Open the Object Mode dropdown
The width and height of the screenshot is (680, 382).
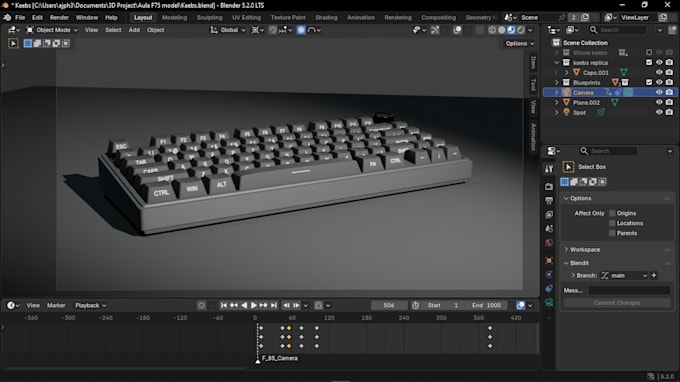pyautogui.click(x=52, y=30)
